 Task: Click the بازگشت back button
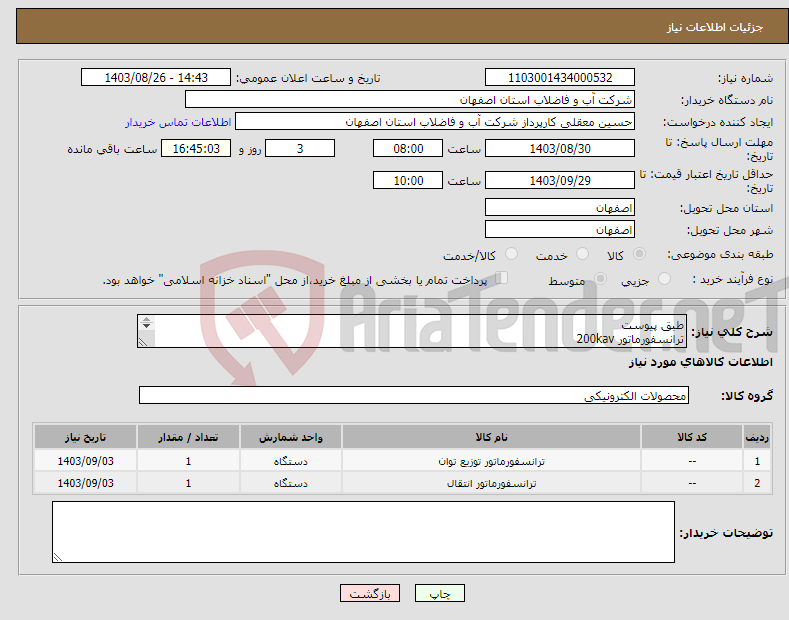tap(370, 593)
